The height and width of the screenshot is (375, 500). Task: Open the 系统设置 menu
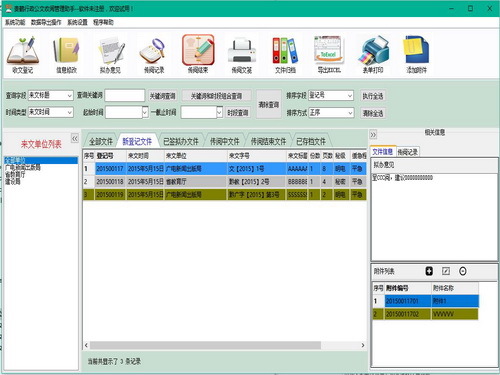(77, 22)
